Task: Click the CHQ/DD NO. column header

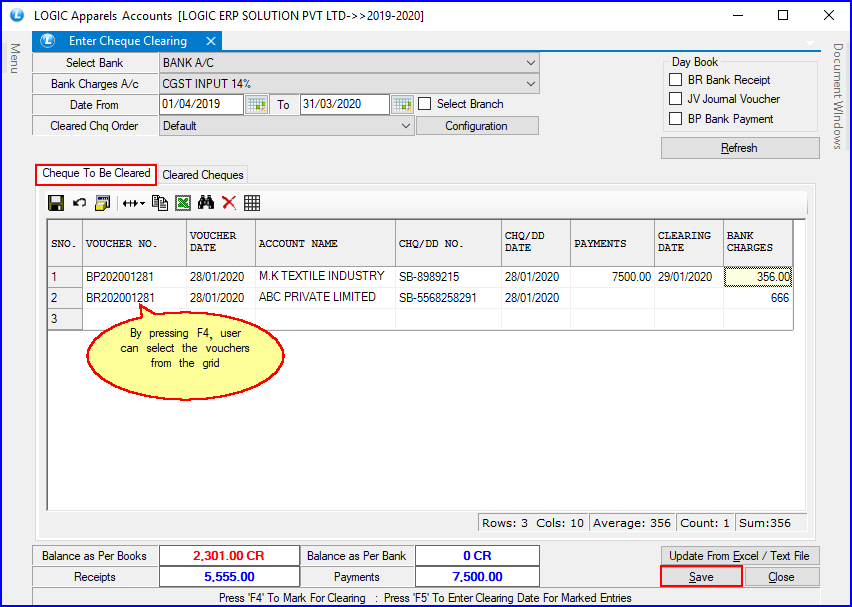Action: coord(448,243)
